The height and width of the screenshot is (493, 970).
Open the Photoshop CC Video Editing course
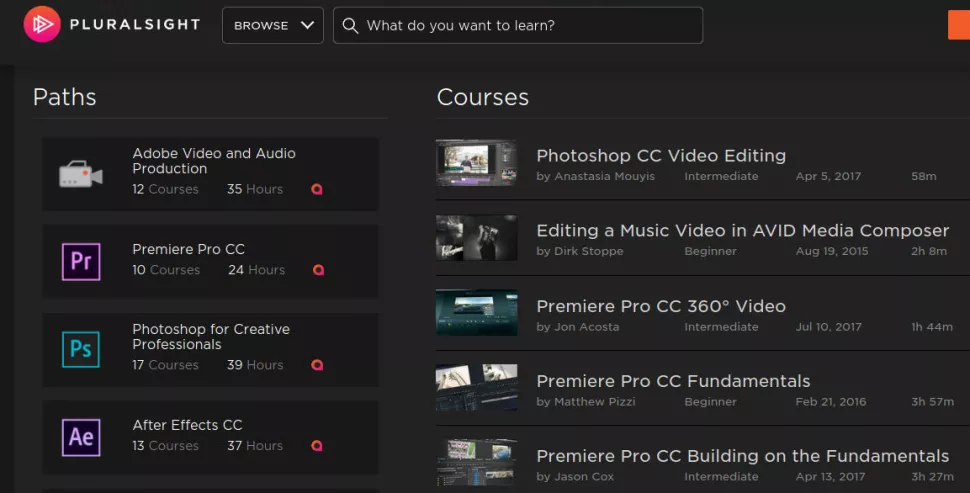(661, 156)
